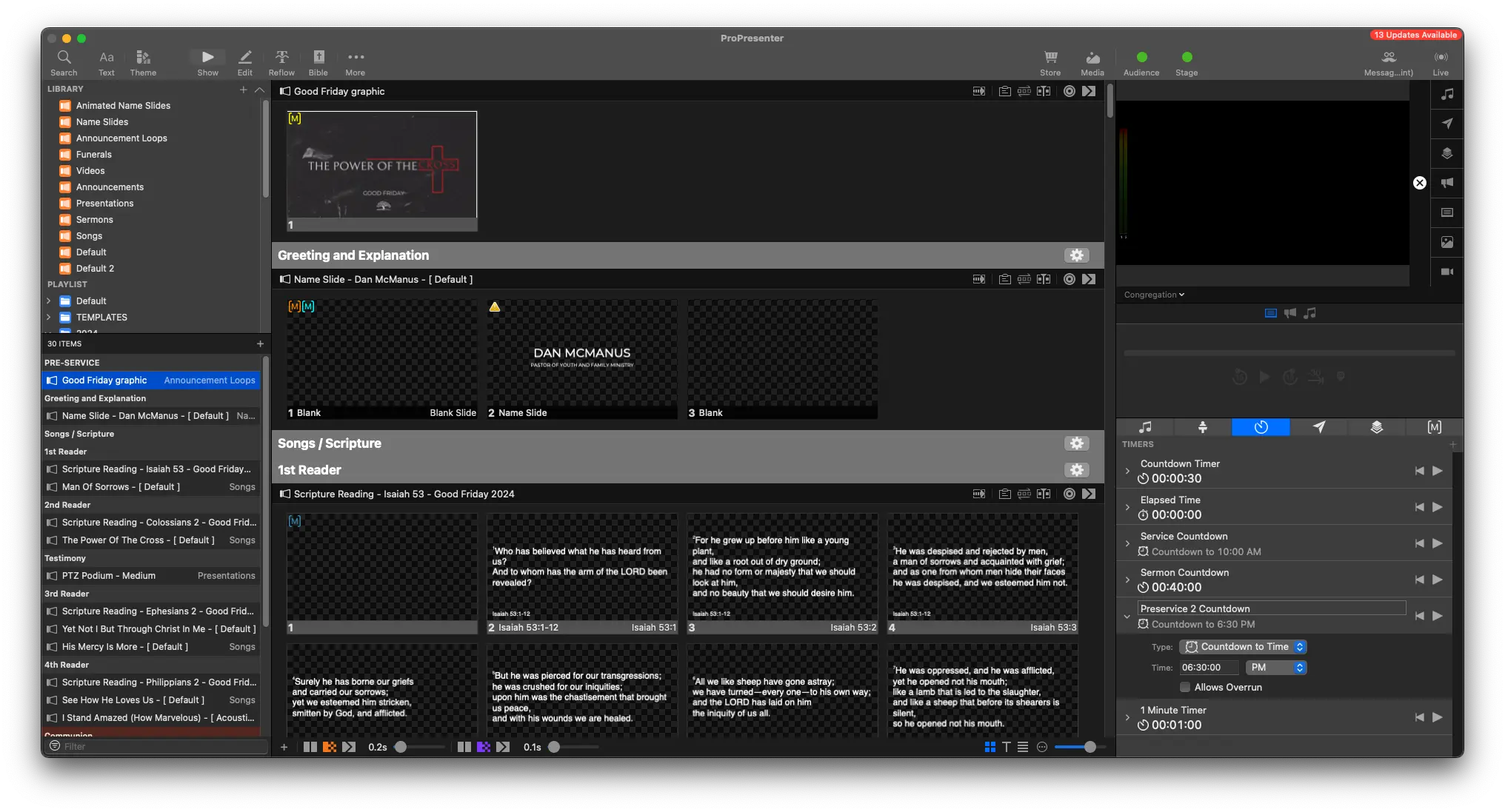The height and width of the screenshot is (812, 1505).
Task: Open the AM/PM dropdown
Action: tap(1276, 668)
